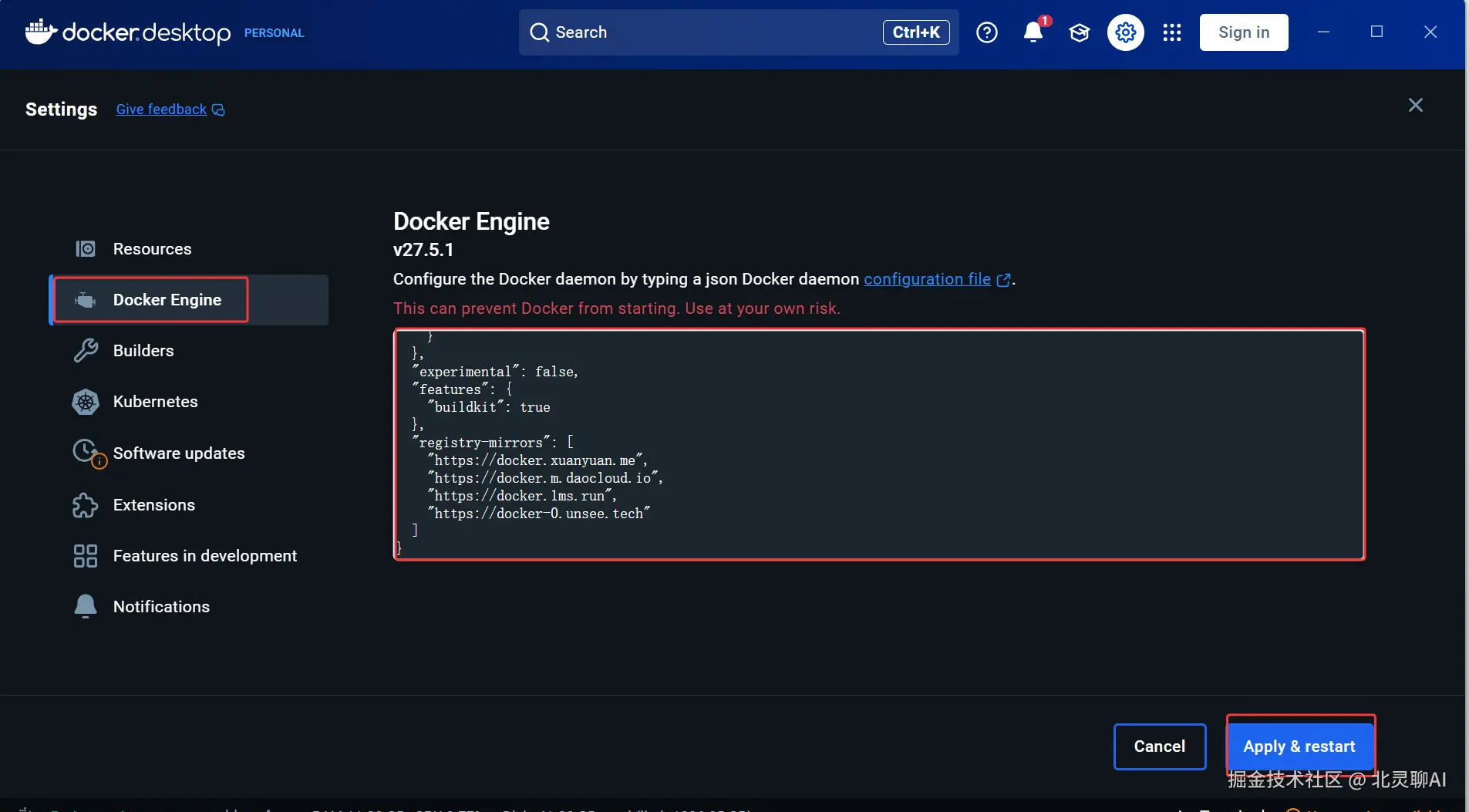
Task: Click the docker.1ms.run mirror URL
Action: pyautogui.click(x=522, y=496)
